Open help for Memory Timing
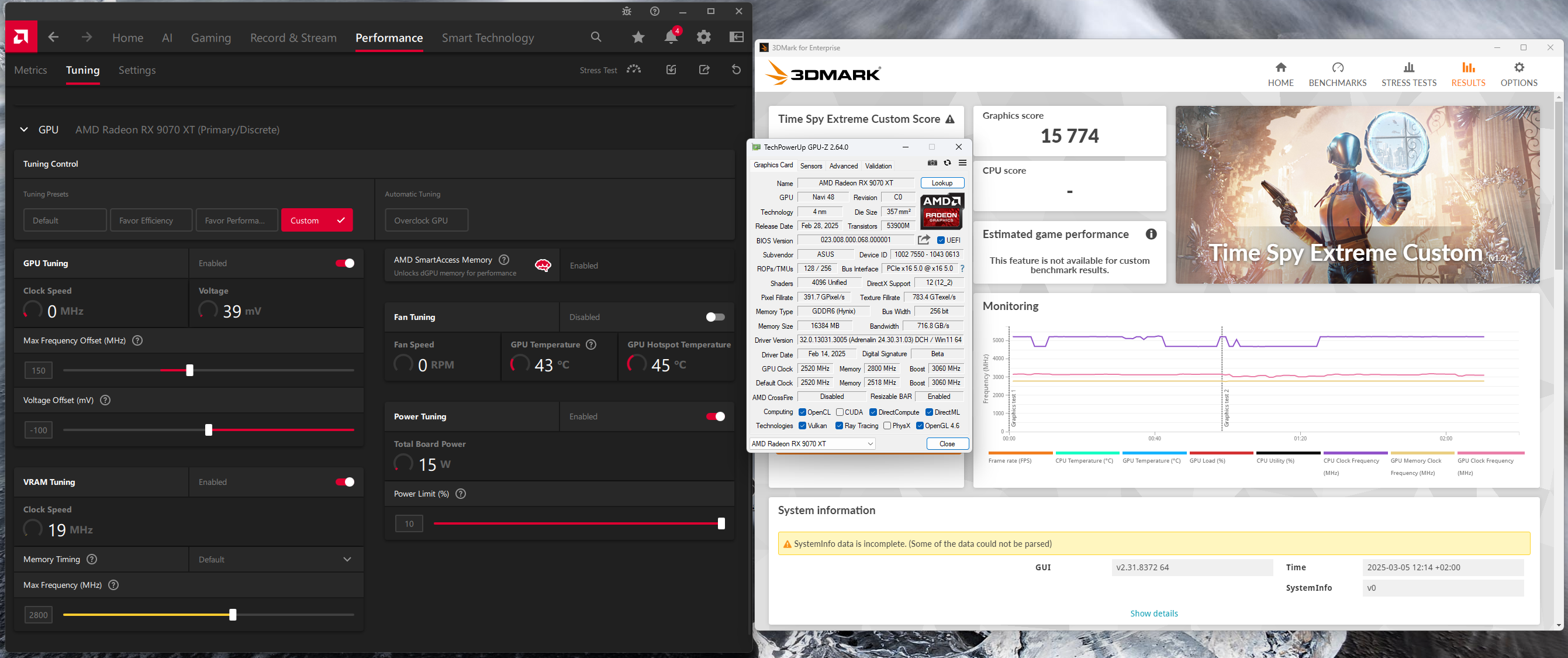1568x658 pixels. tap(92, 559)
